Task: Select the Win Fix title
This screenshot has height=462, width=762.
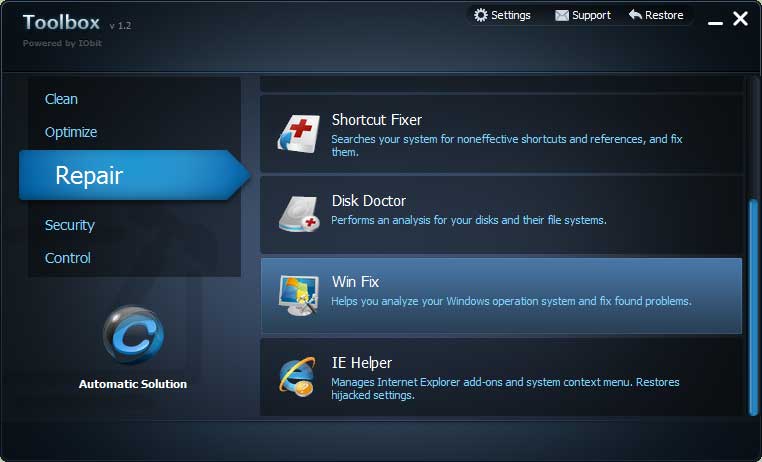Action: (355, 282)
